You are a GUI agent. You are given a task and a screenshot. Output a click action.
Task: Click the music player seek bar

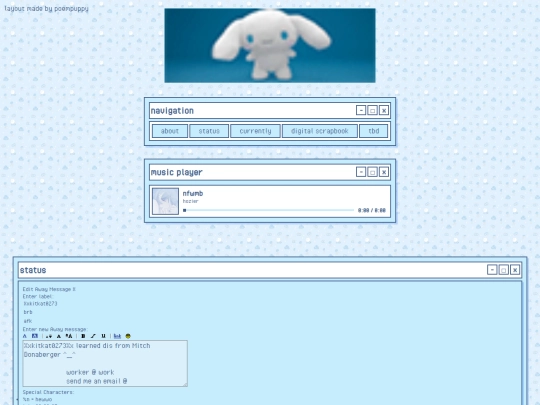[269, 210]
